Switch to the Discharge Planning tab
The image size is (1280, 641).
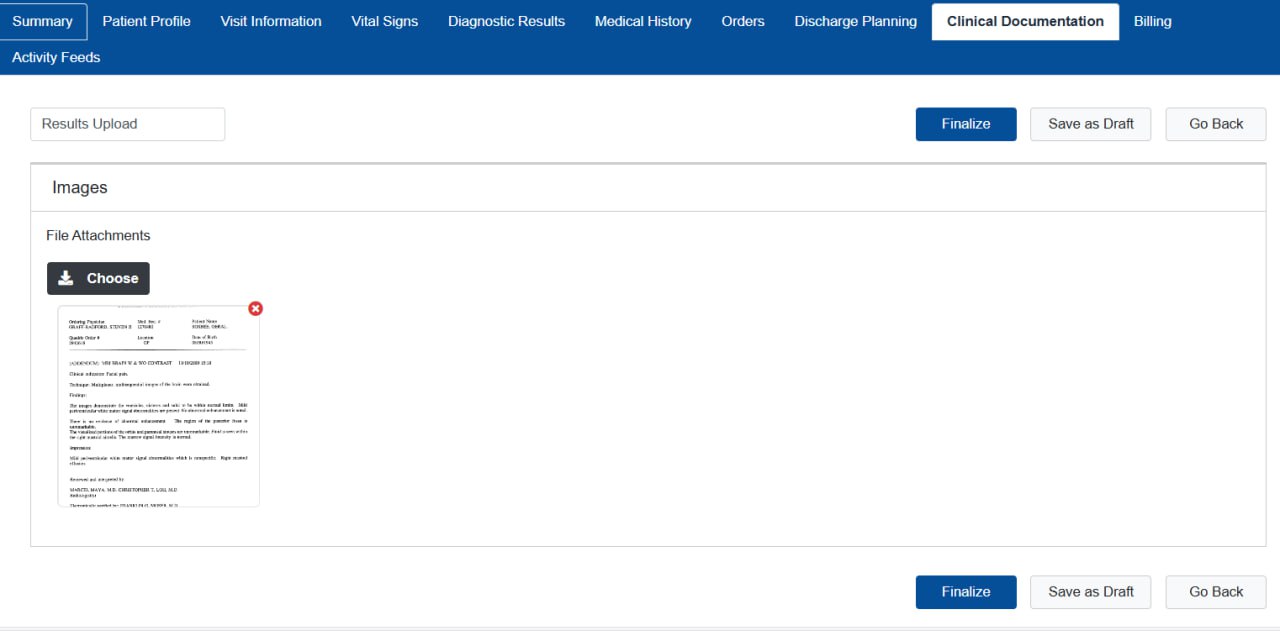[x=855, y=21]
